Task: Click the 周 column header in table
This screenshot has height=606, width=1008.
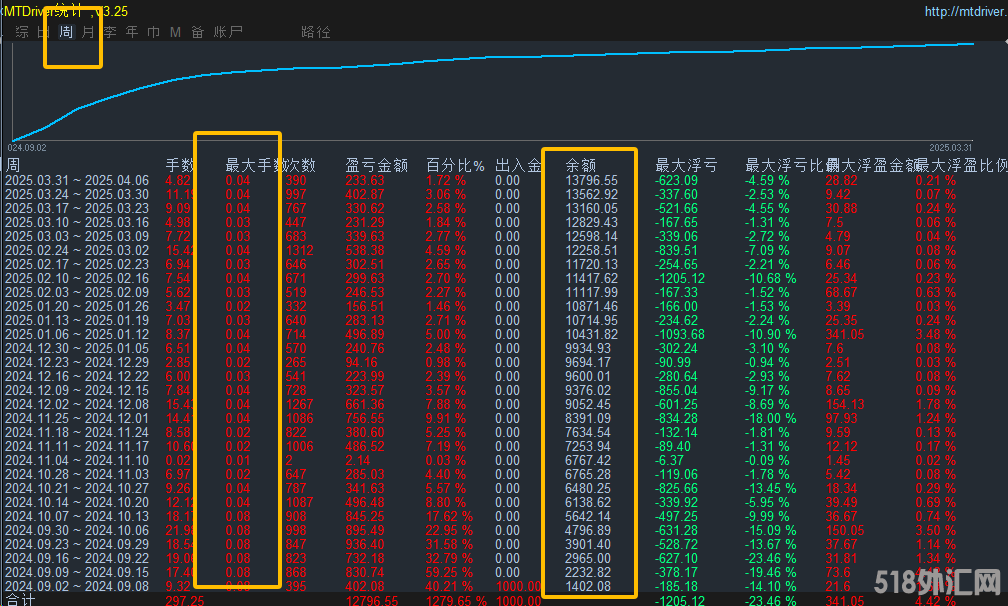Action: (x=13, y=165)
